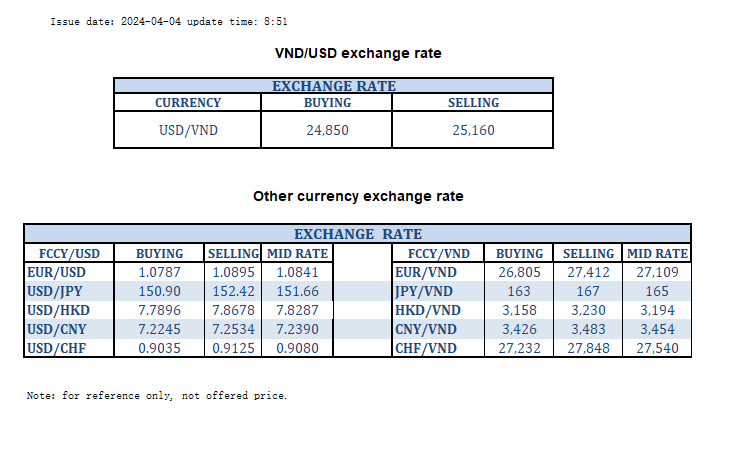Click the "VND/USD exchange rate" heading
Viewport: 743px width, 456px height.
(x=358, y=53)
